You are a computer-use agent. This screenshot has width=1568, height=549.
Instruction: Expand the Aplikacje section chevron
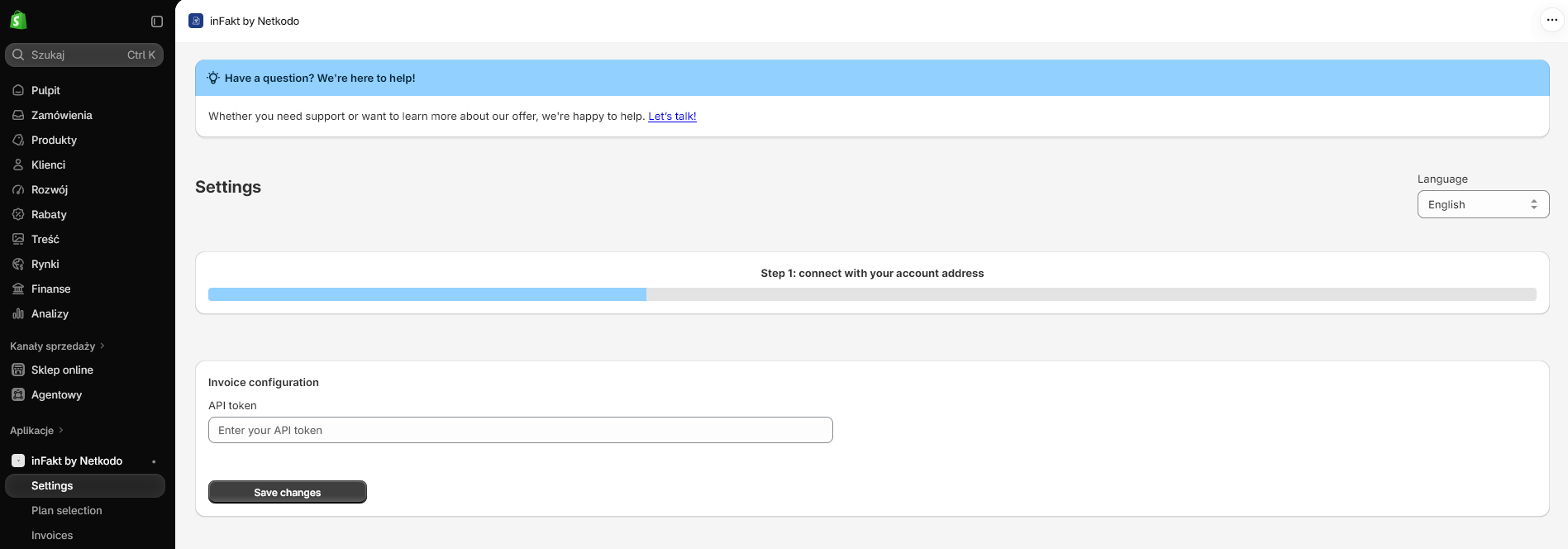61,430
